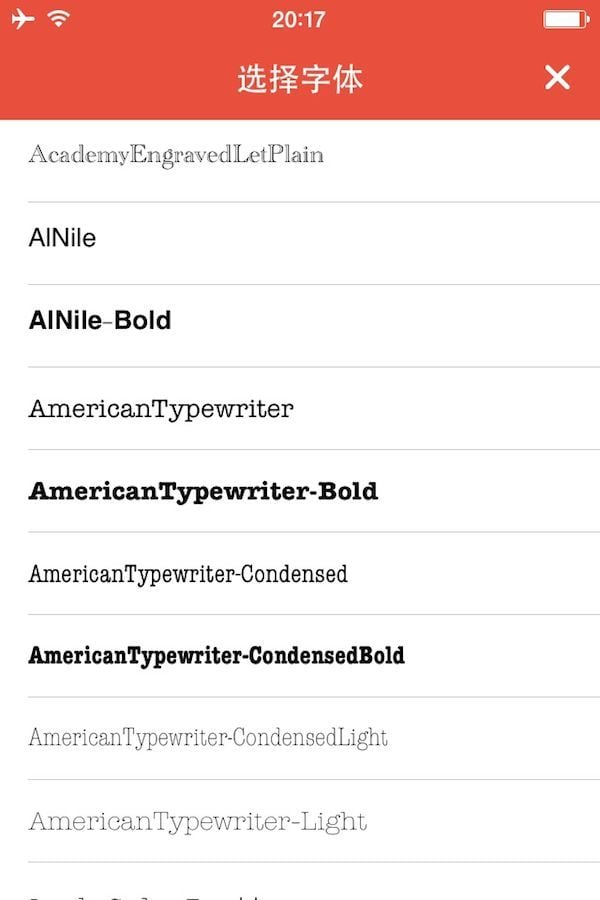Tap the 20:17 clock in status bar
The image size is (600, 900).
[x=298, y=19]
